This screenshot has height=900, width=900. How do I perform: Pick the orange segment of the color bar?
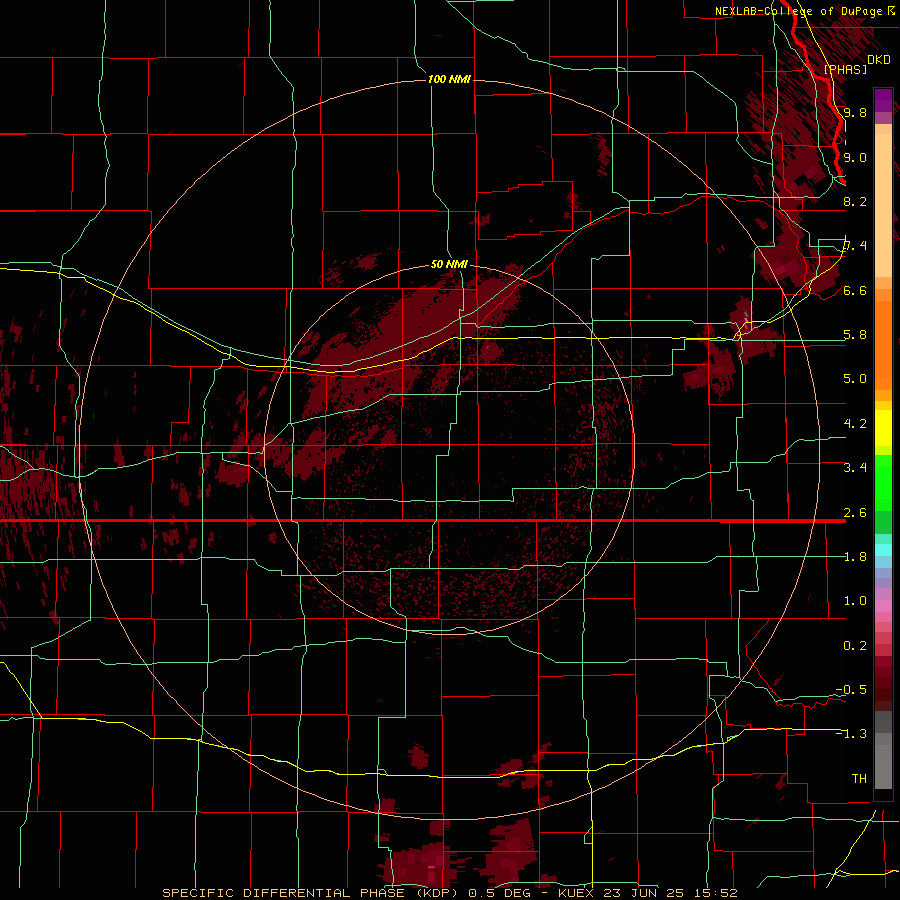(x=883, y=344)
